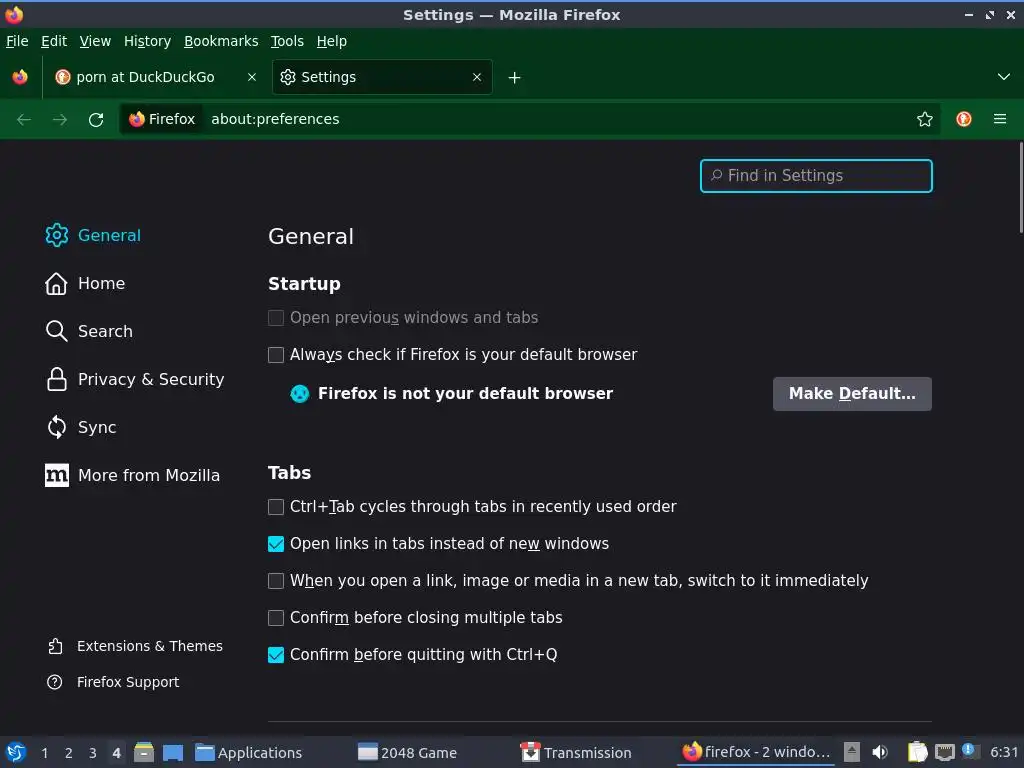Viewport: 1024px width, 768px height.
Task: Open the volume speaker tray icon
Action: point(880,752)
